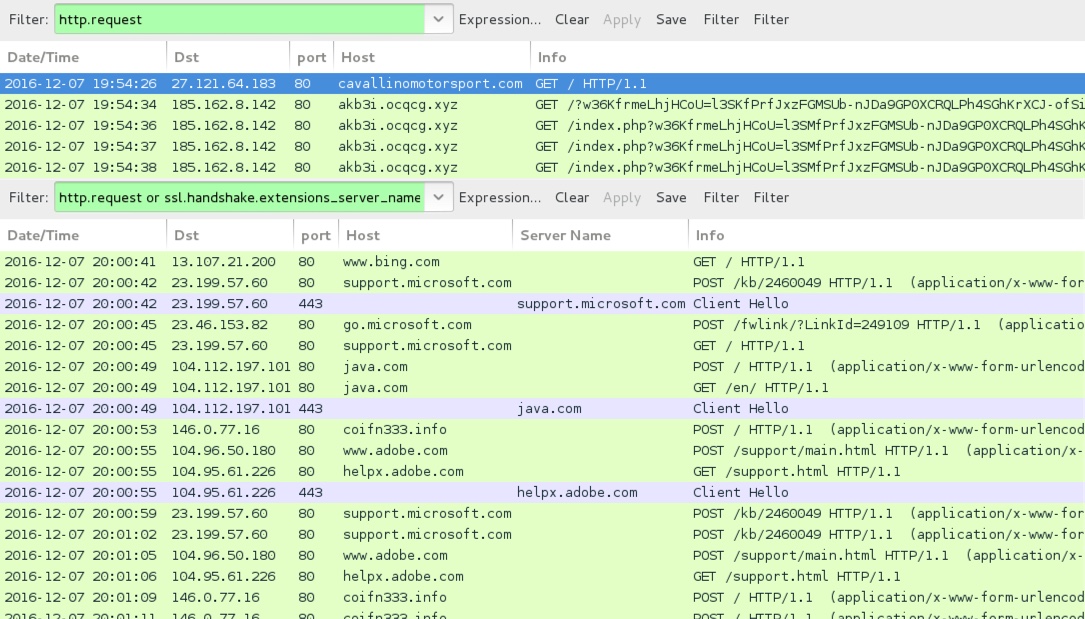Select the packet timestamped 2016-12-07 20:00:59
Viewport: 1085px width, 619px height.
pos(542,514)
